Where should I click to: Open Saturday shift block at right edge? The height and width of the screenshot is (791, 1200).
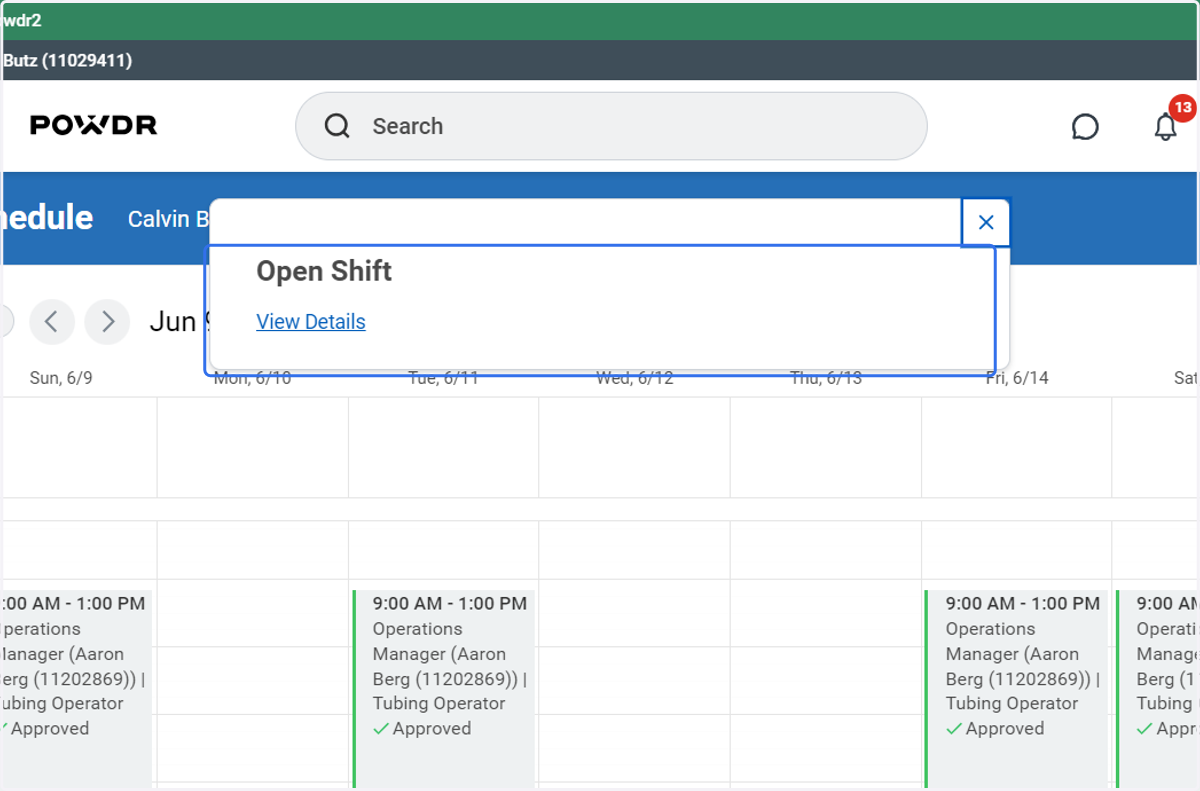coord(1158,688)
